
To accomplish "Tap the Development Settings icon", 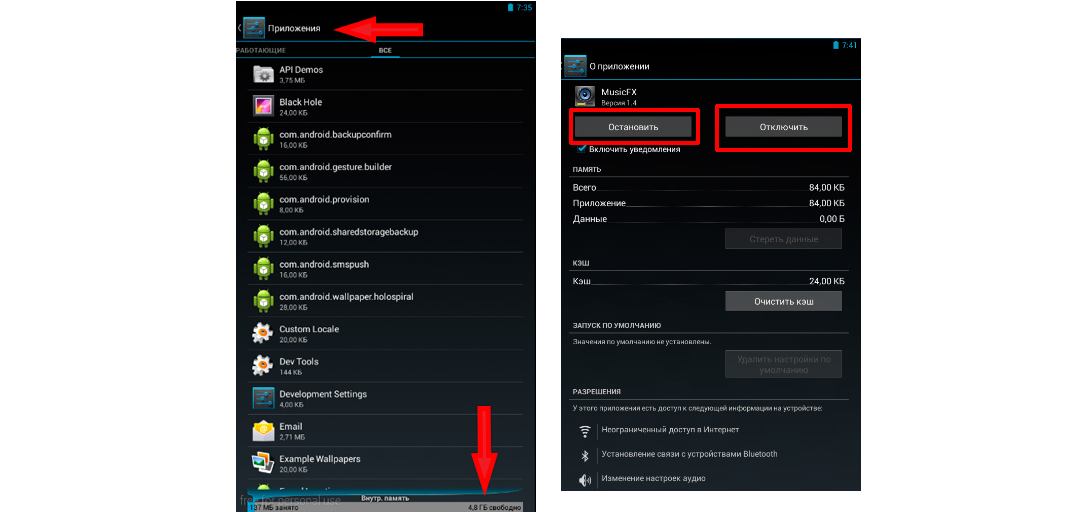I will tap(263, 398).
